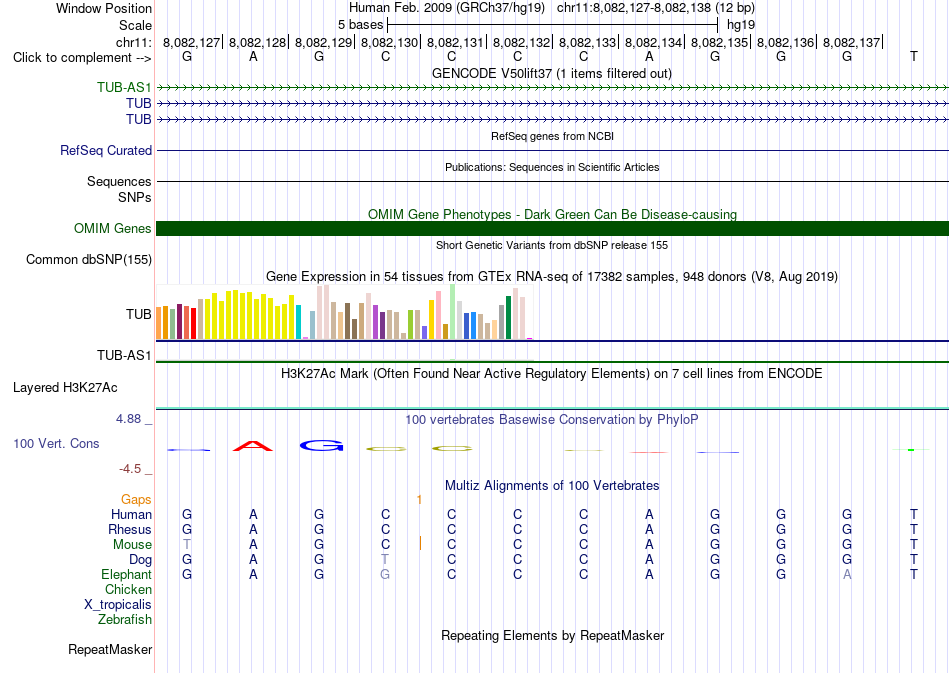Click the dark green OMIM Genes bar
The height and width of the screenshot is (673, 950).
coord(553,228)
